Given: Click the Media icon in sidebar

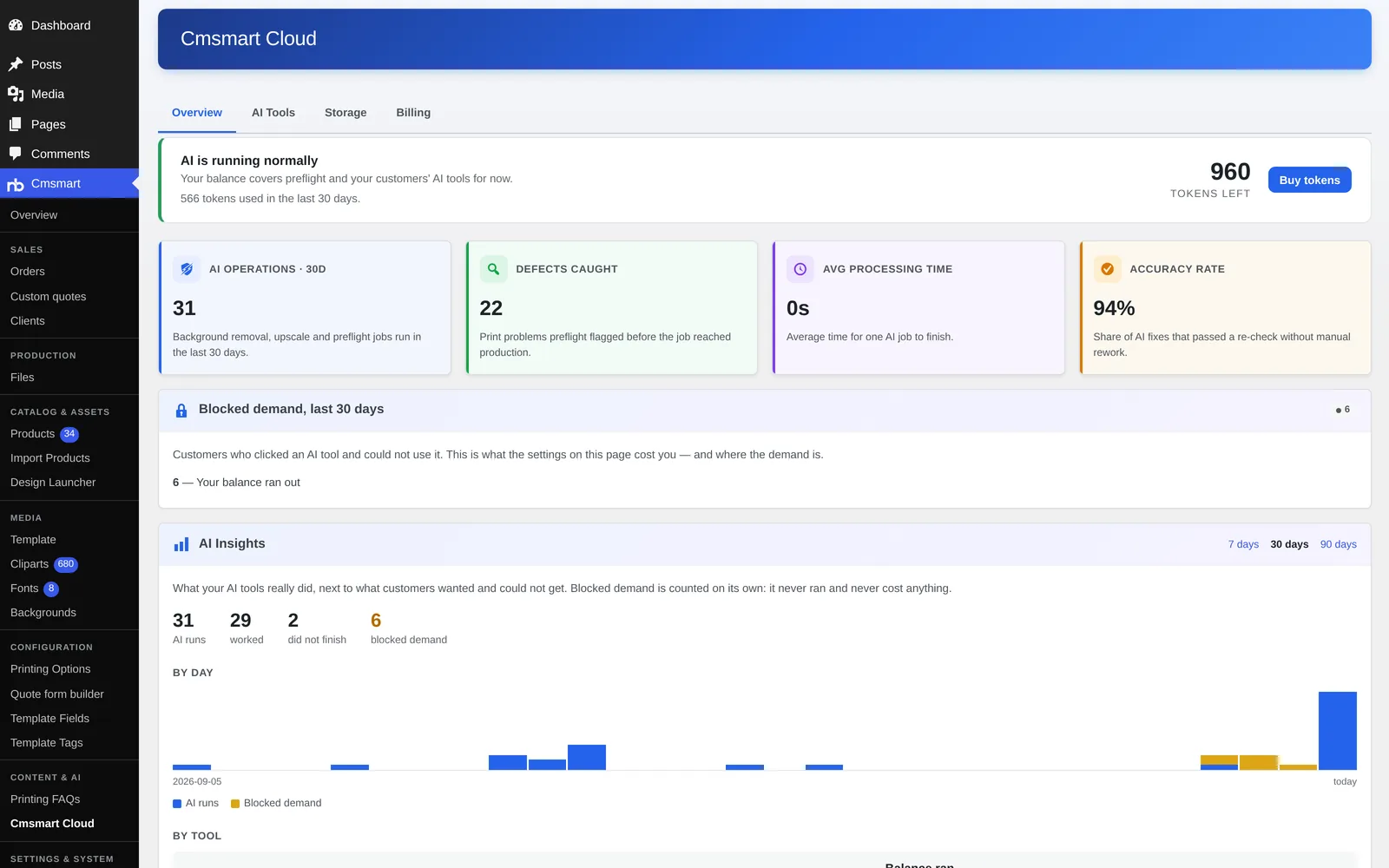Looking at the screenshot, I should click(16, 94).
